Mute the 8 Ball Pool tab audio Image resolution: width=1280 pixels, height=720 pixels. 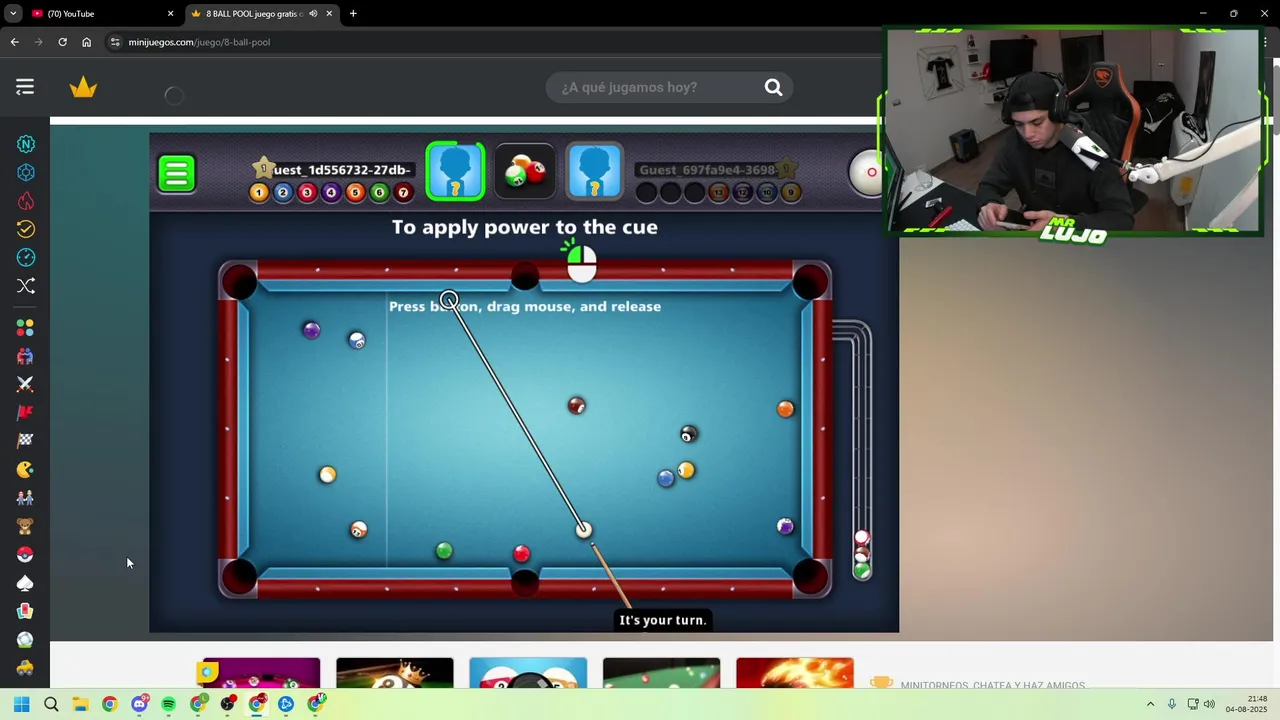313,14
